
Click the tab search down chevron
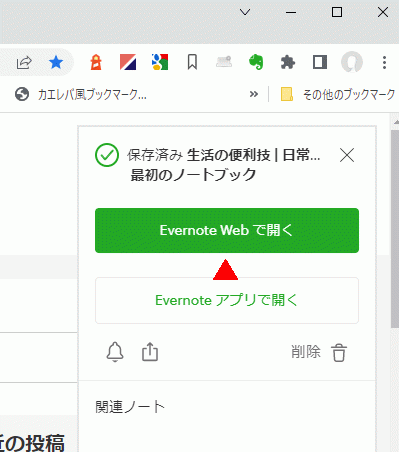click(x=245, y=12)
